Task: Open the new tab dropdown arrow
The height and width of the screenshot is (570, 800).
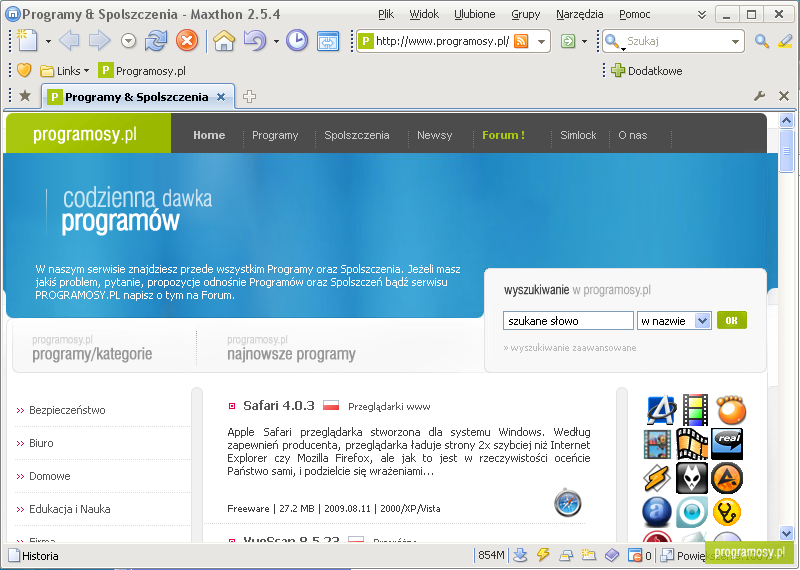Action: coord(48,41)
